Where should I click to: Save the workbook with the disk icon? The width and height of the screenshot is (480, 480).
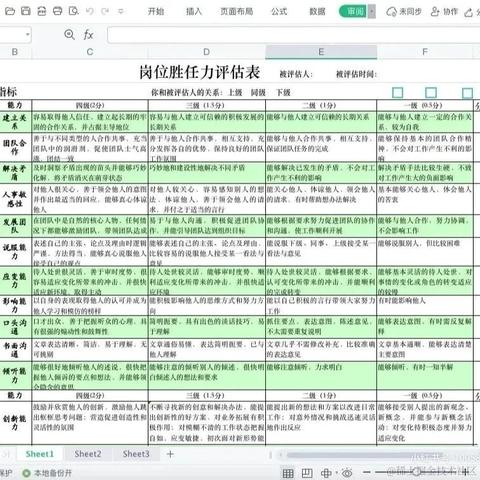click(26, 11)
